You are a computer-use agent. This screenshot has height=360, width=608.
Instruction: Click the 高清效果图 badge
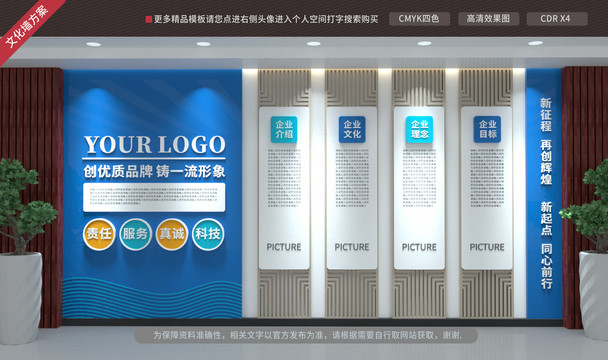488,19
